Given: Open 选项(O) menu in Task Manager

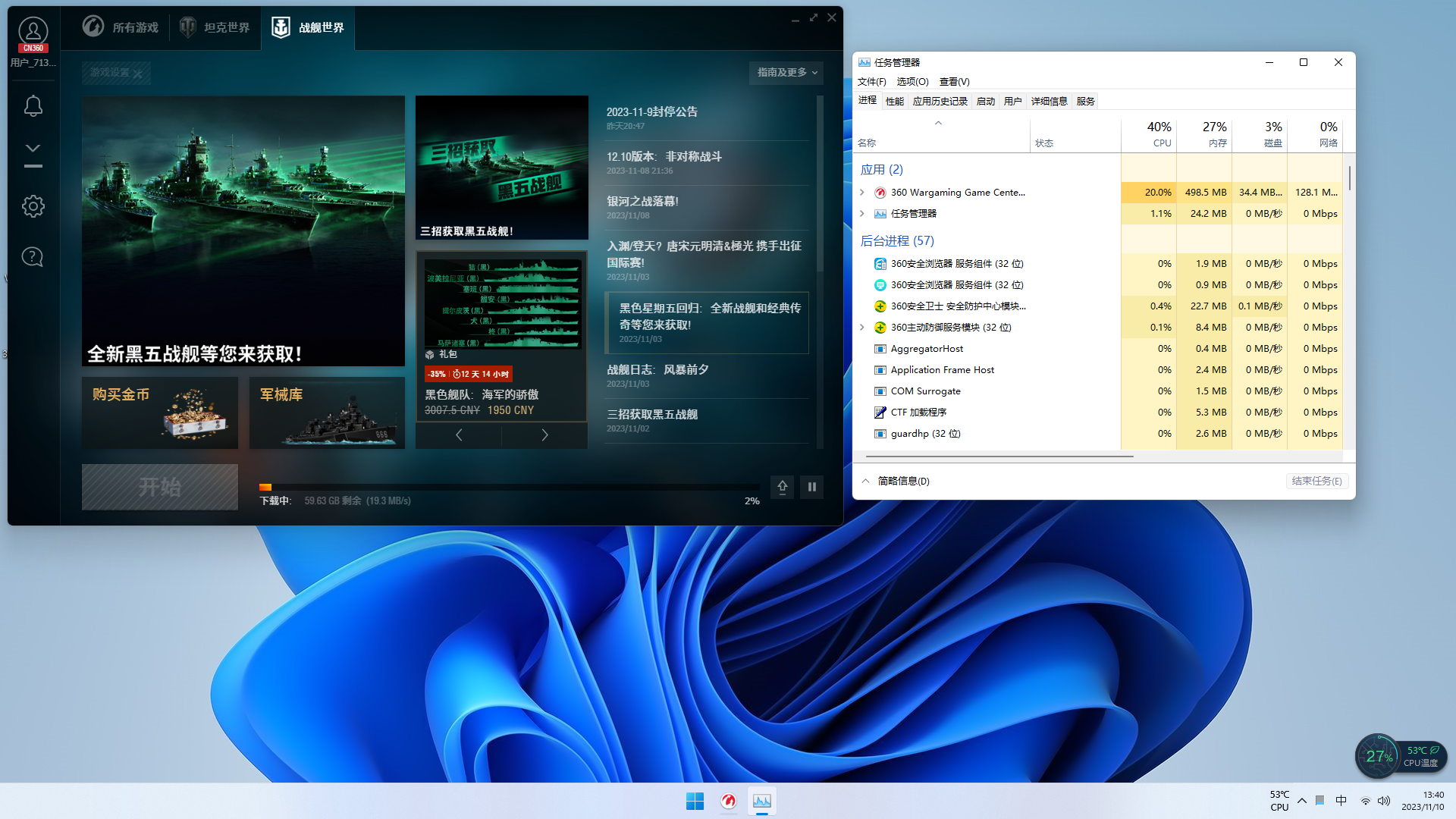Looking at the screenshot, I should tap(912, 81).
